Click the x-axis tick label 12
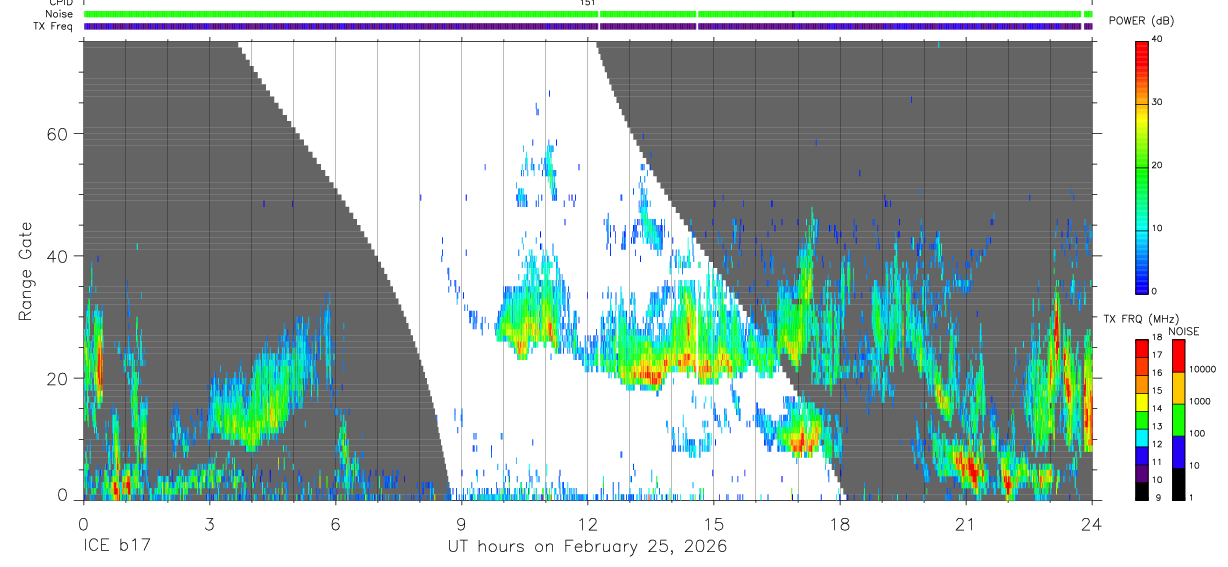 click(x=587, y=523)
